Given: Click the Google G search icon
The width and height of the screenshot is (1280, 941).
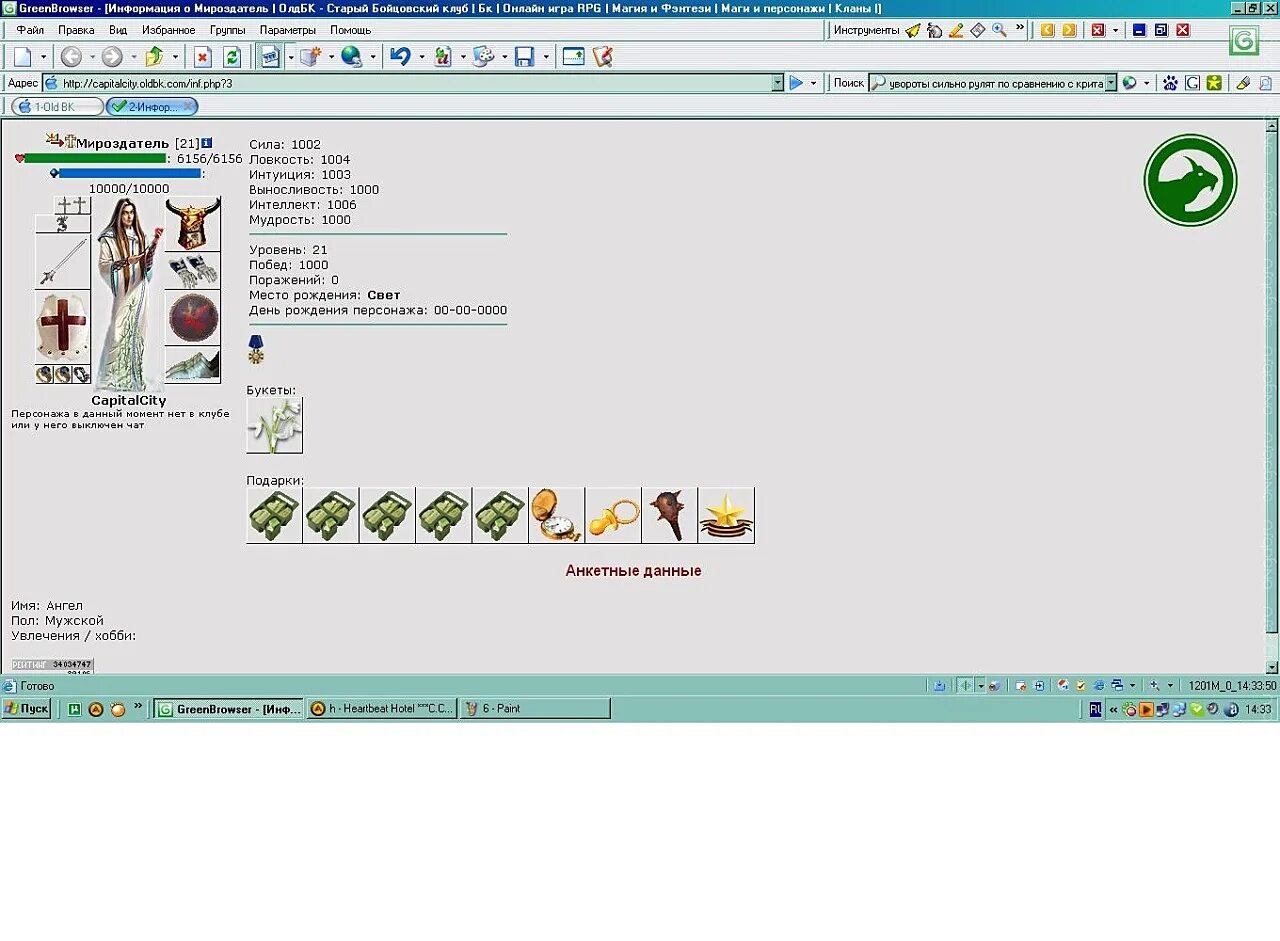Looking at the screenshot, I should pyautogui.click(x=1192, y=83).
